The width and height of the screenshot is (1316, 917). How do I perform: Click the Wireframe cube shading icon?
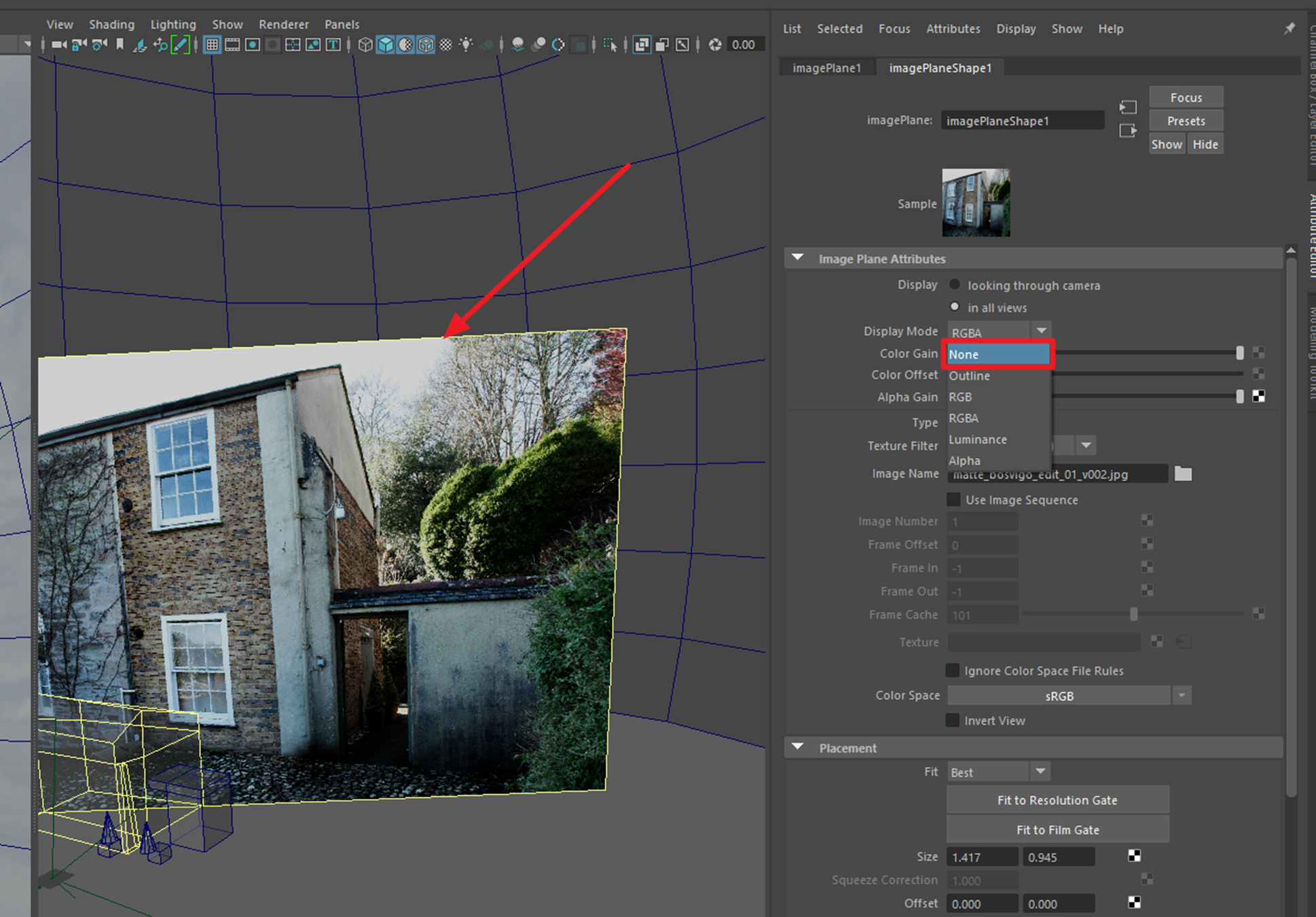pyautogui.click(x=365, y=45)
